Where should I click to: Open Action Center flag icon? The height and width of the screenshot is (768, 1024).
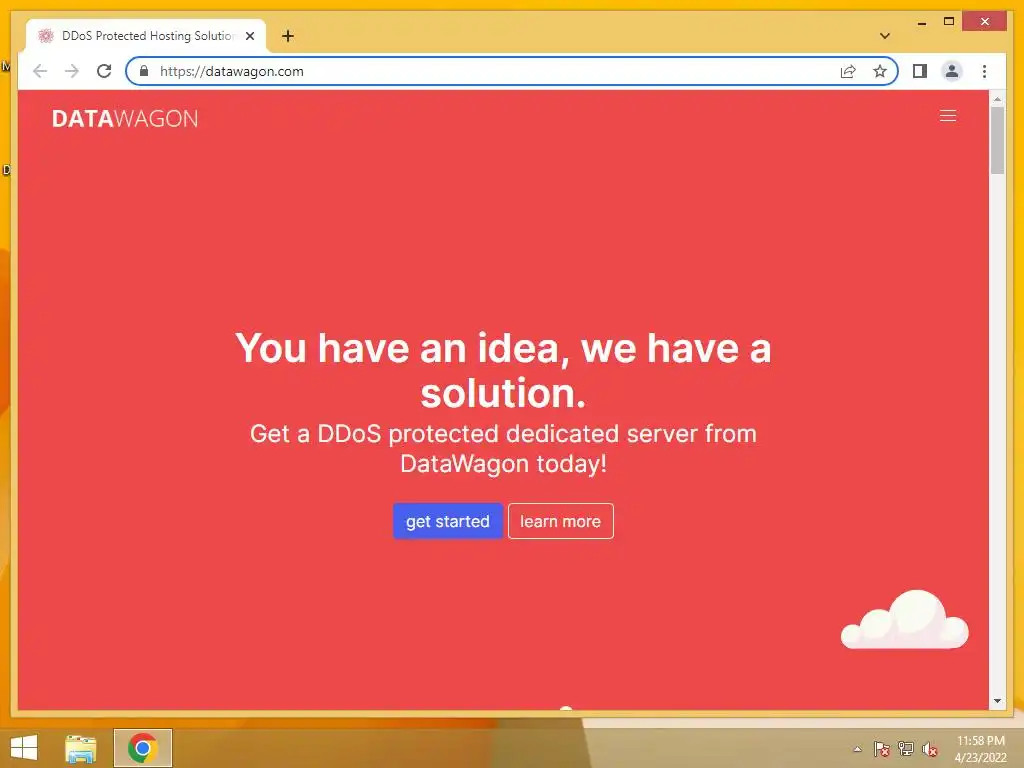(x=881, y=749)
